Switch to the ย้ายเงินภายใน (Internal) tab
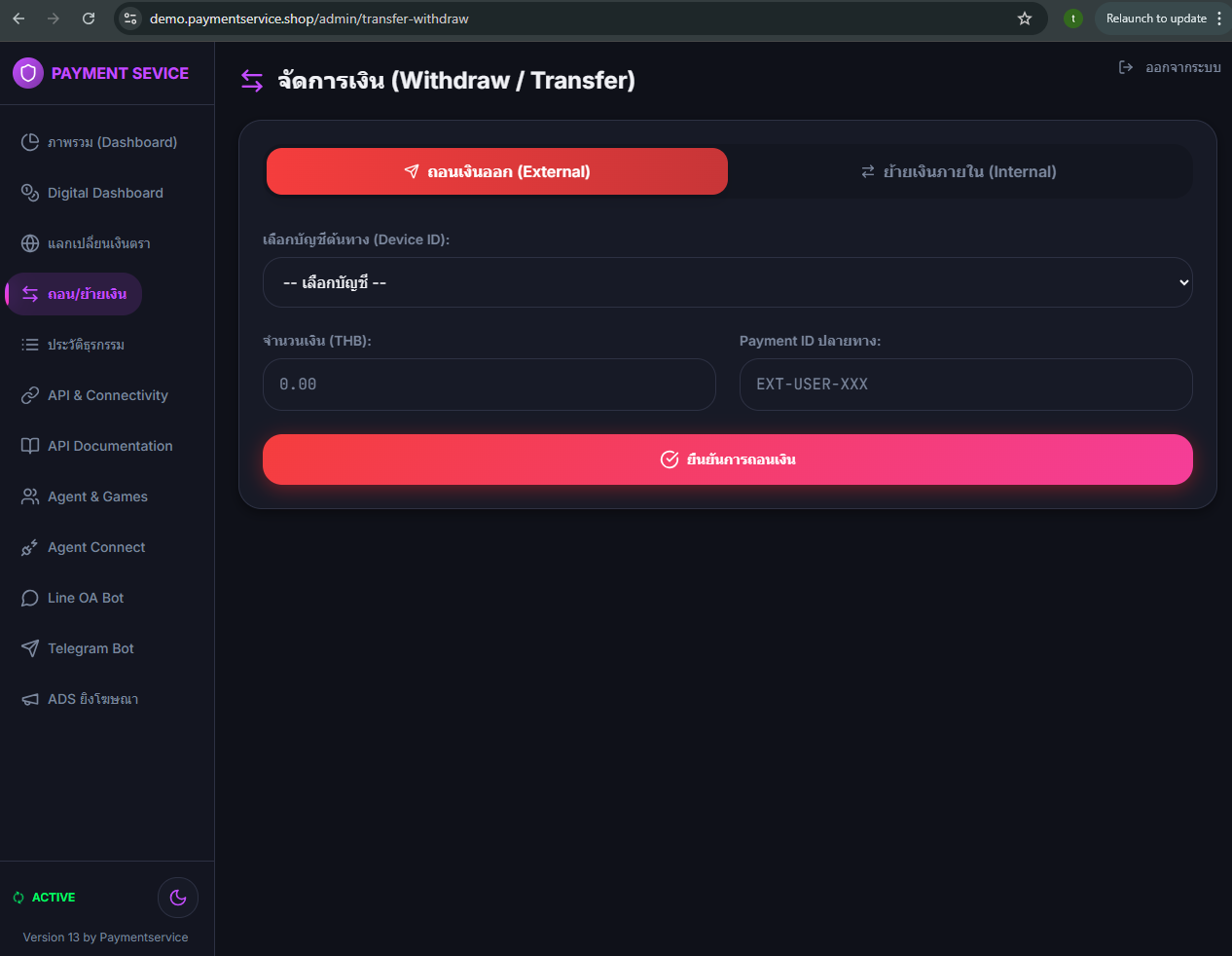This screenshot has width=1232, height=956. [x=960, y=171]
